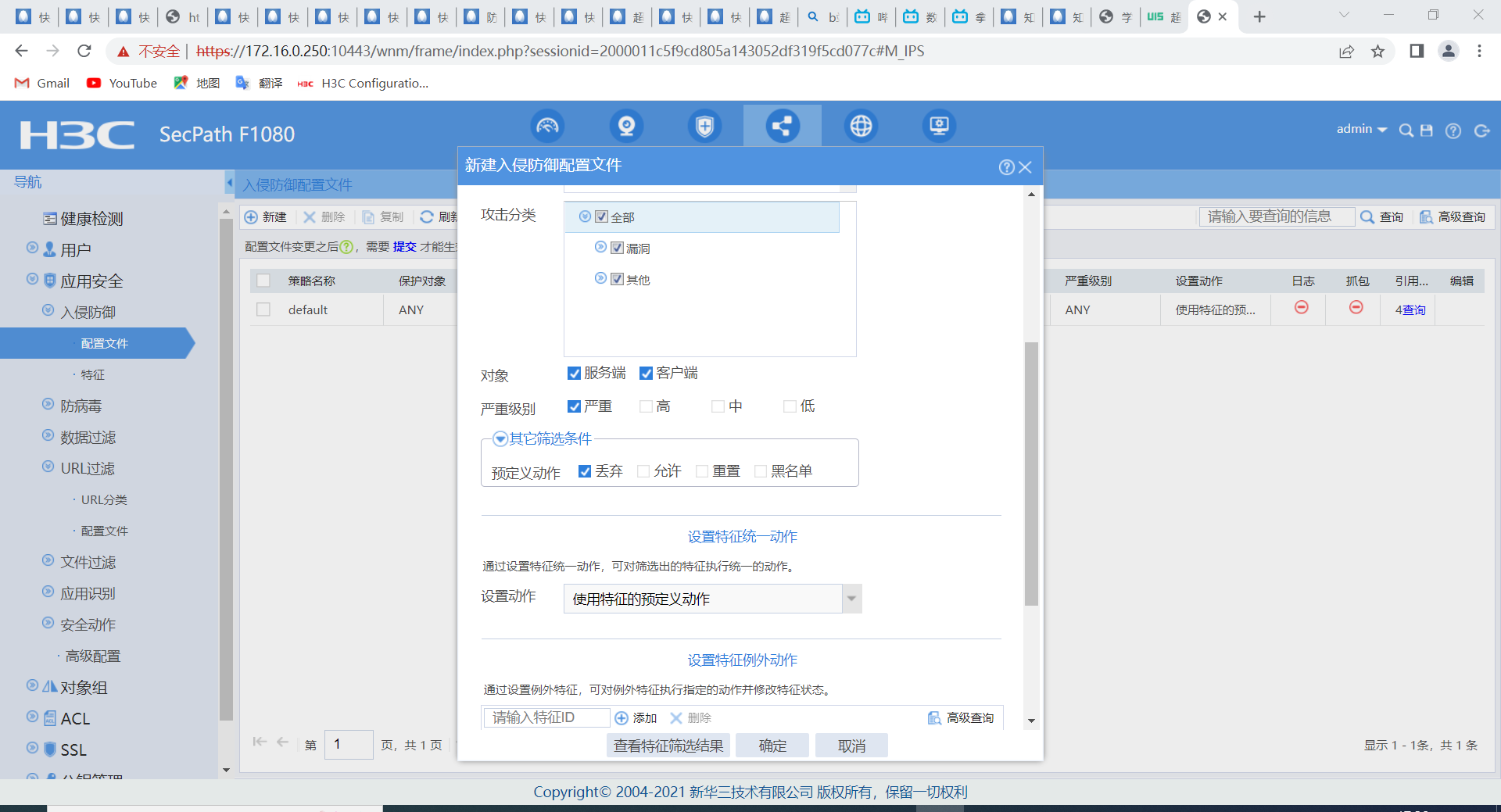Enable the 高 severity level checkbox
The image size is (1501, 812).
pos(647,406)
